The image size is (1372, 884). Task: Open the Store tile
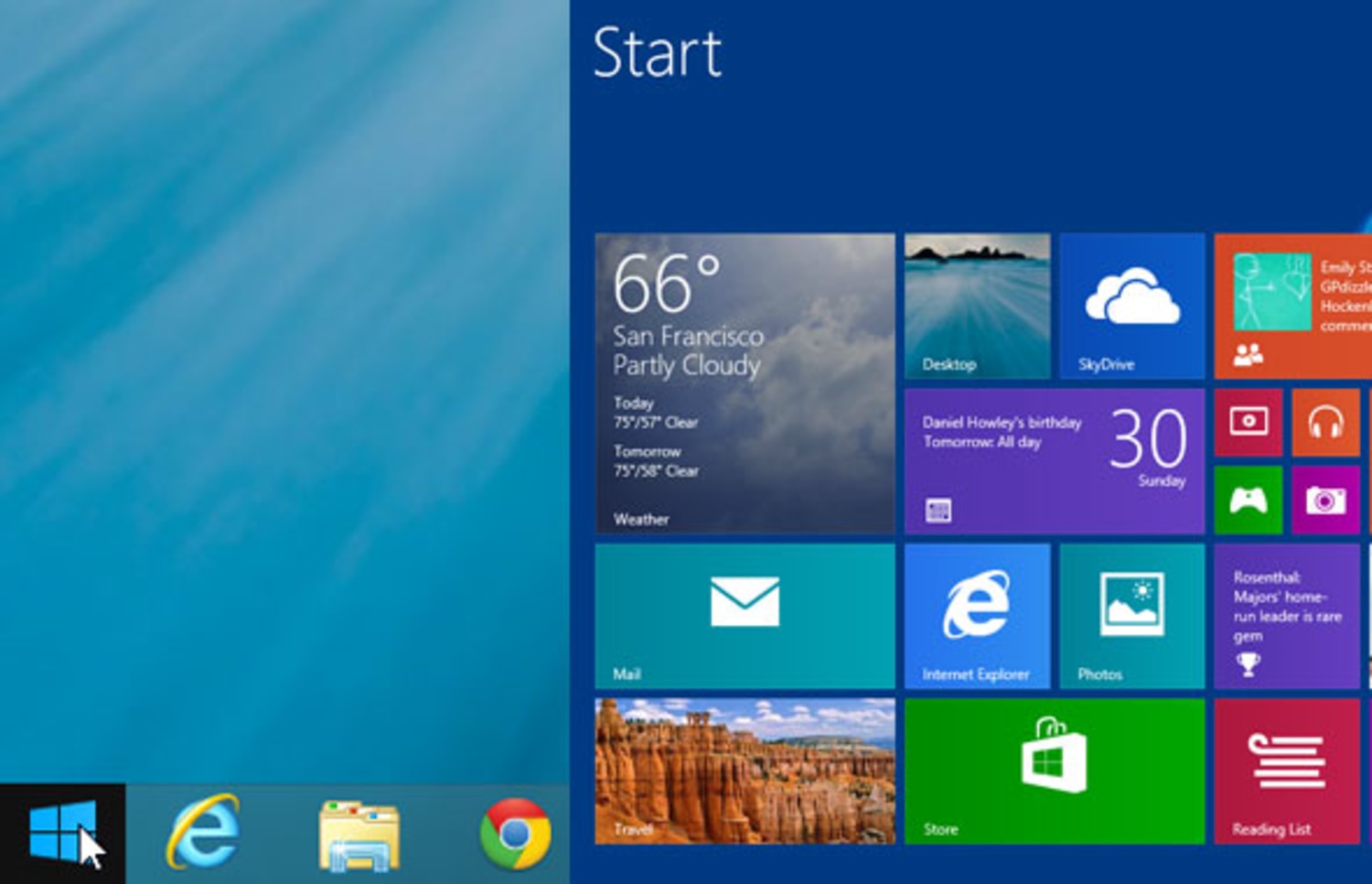(x=1054, y=771)
